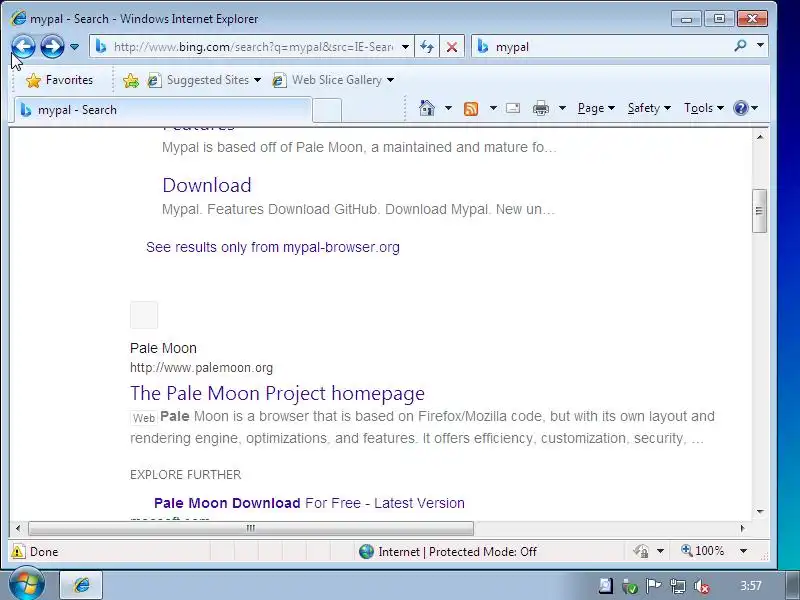
Task: Print the page with printer icon
Action: [541, 108]
